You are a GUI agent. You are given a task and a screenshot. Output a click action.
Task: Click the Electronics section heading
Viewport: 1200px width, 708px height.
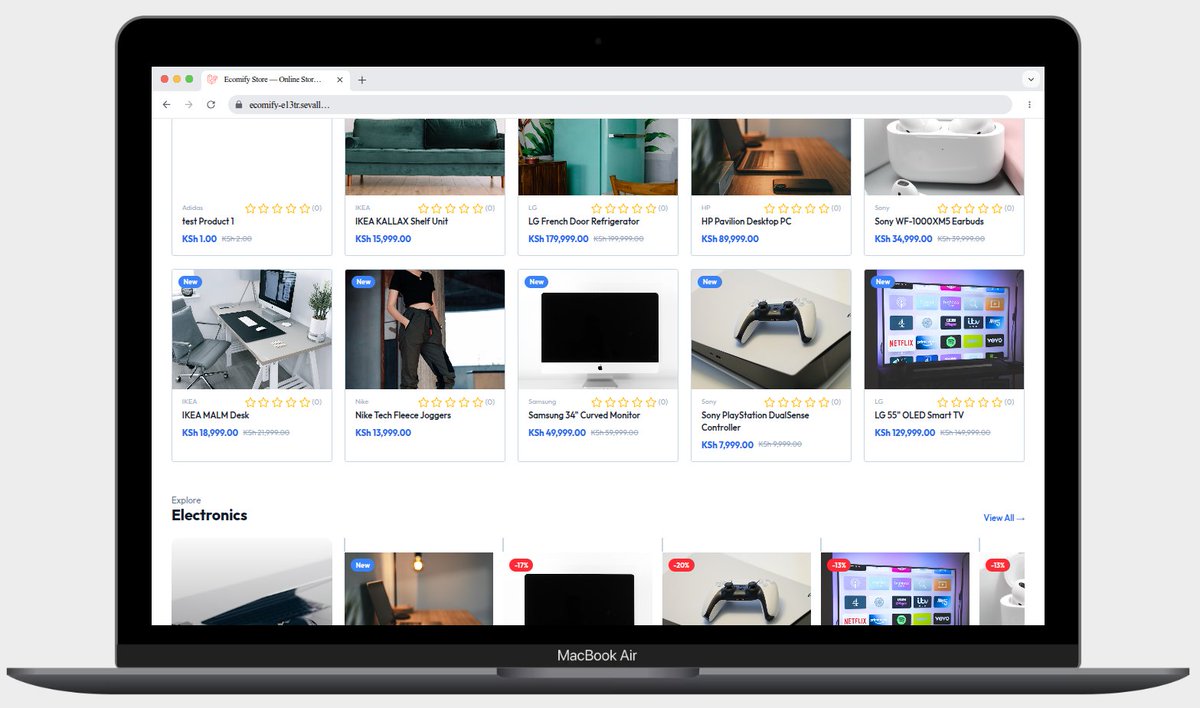point(209,515)
